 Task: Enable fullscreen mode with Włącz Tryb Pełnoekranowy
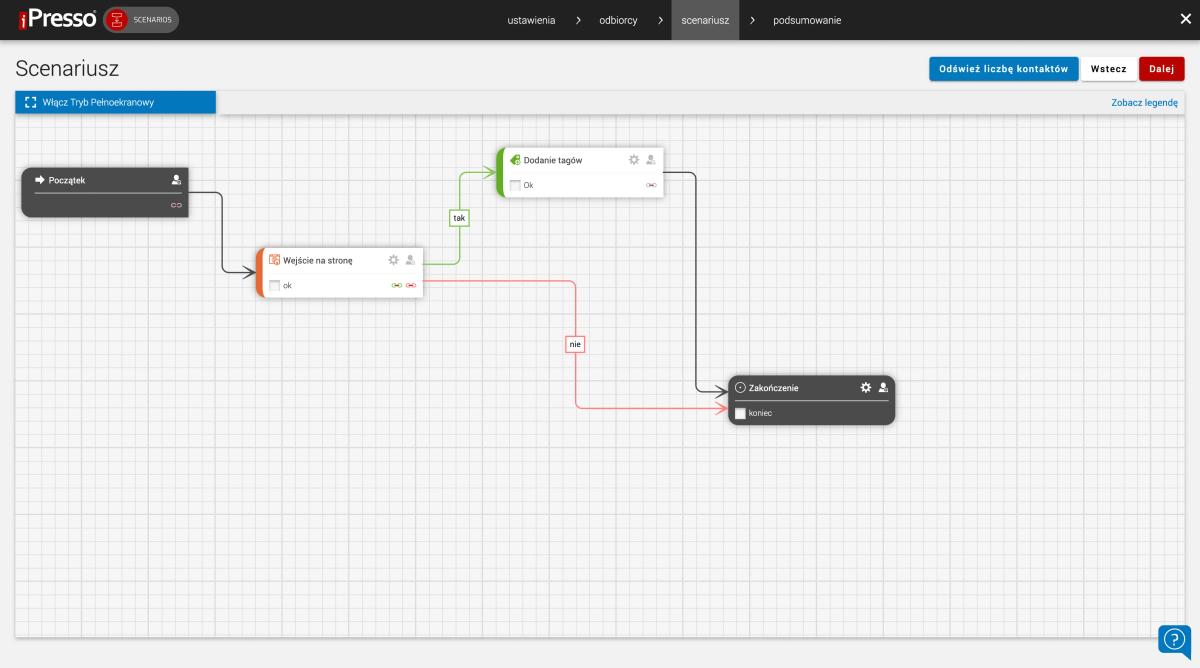tap(115, 102)
